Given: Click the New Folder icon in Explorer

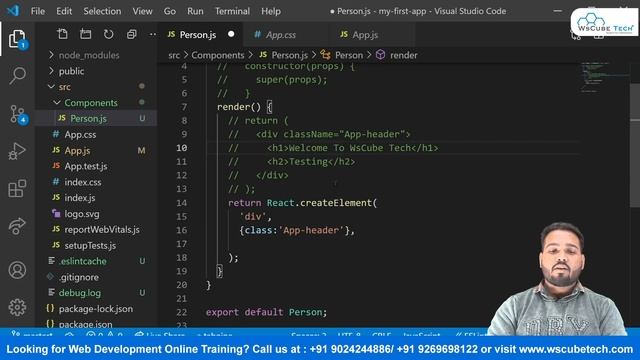Looking at the screenshot, I should tap(85, 34).
